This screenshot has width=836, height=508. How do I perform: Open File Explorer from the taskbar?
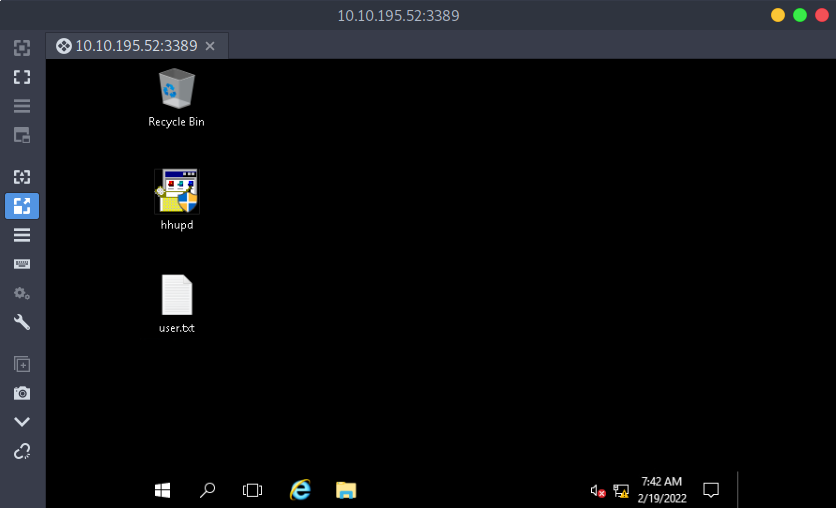(x=346, y=490)
